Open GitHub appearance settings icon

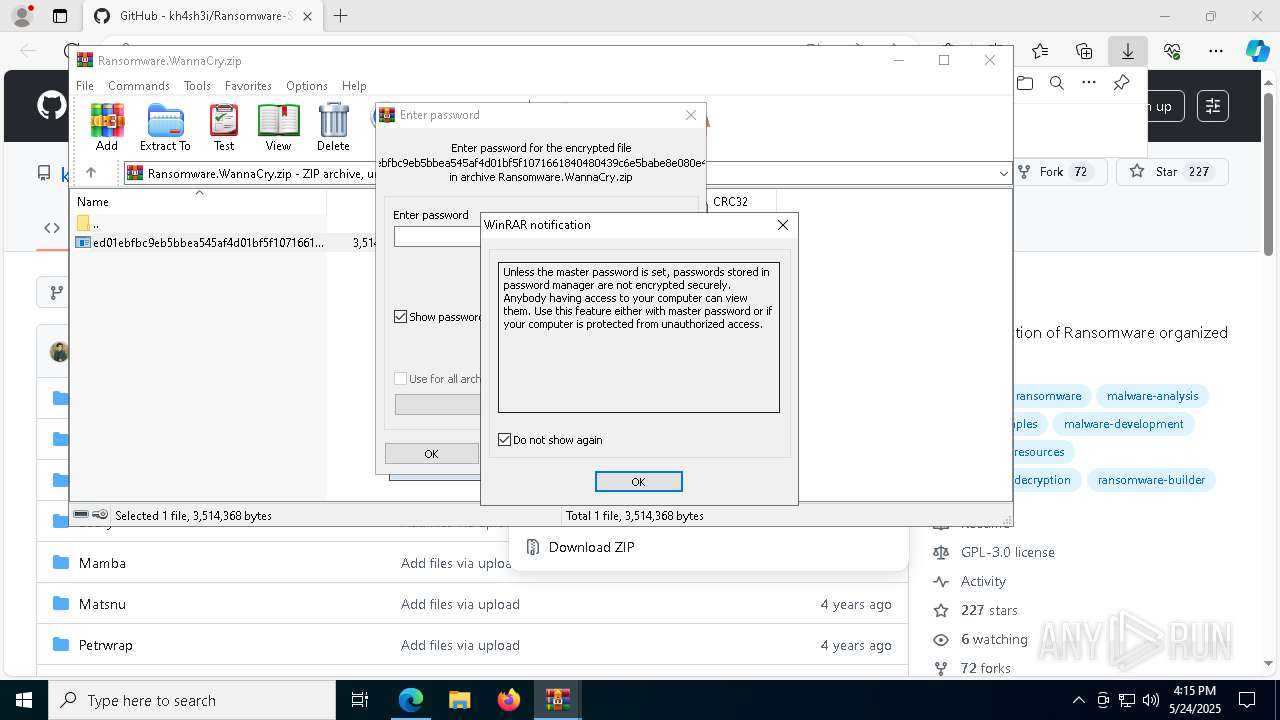1212,106
